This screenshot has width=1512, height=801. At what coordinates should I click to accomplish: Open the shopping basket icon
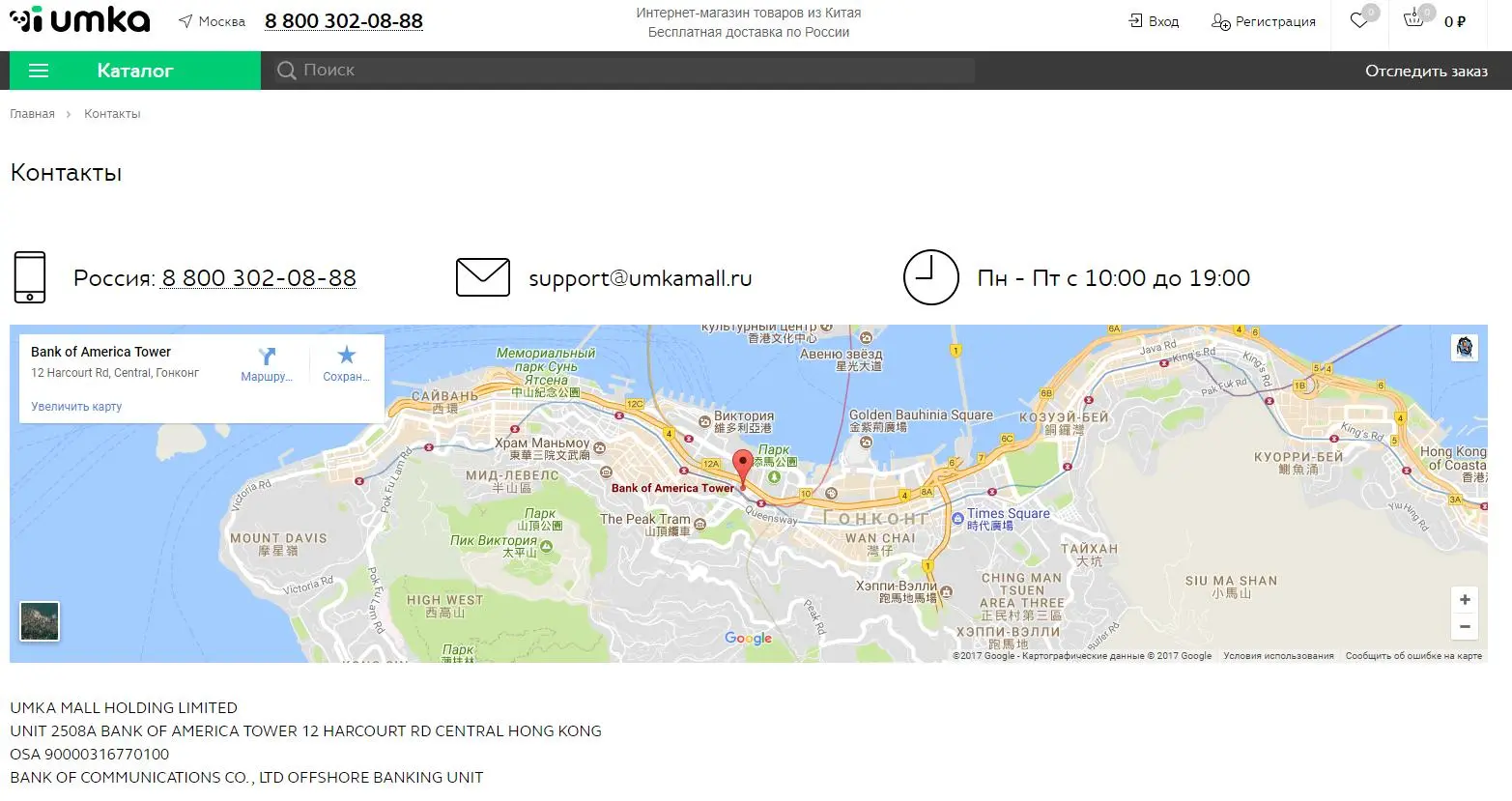(1414, 18)
